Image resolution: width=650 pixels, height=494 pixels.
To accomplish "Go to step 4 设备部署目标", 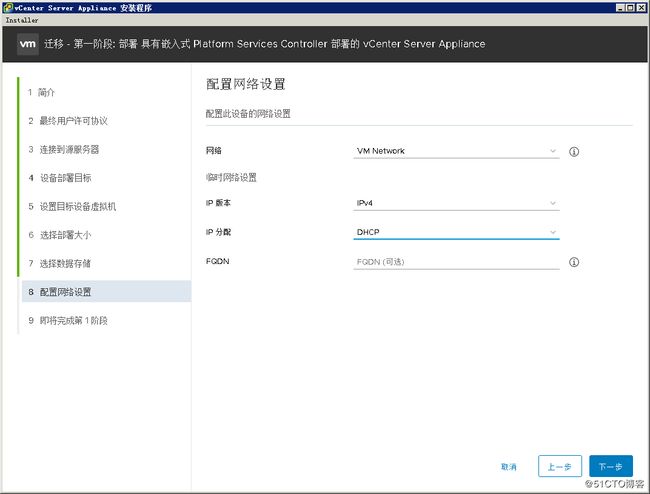I will 60,178.
